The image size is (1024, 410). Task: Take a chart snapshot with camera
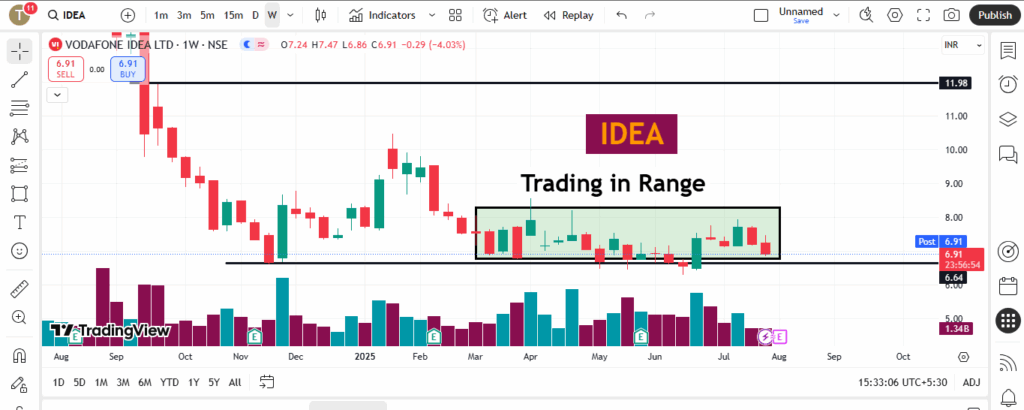pyautogui.click(x=952, y=15)
